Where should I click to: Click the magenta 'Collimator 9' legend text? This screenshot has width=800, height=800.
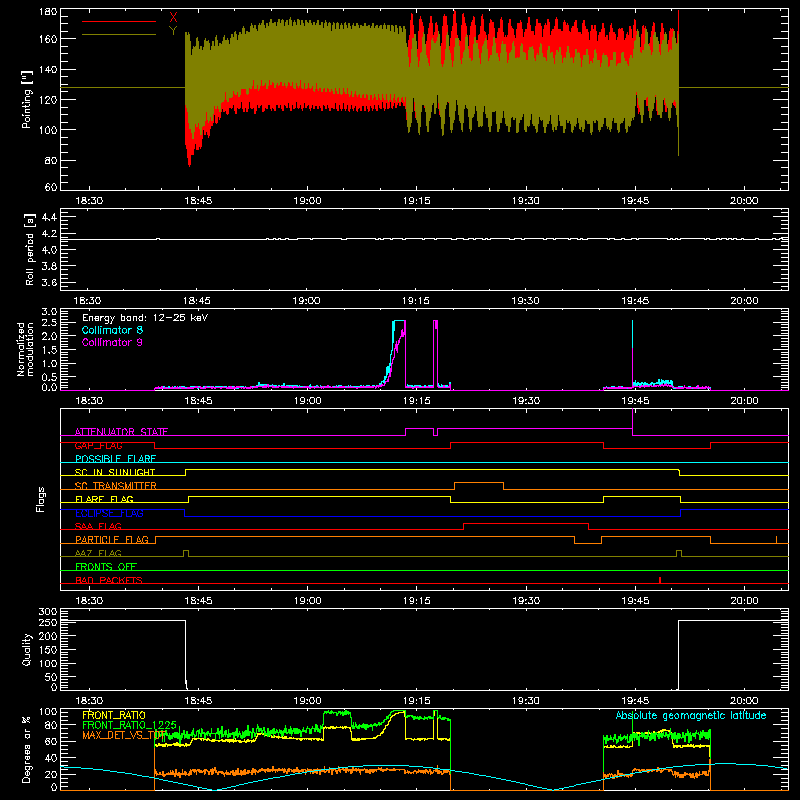click(x=112, y=342)
